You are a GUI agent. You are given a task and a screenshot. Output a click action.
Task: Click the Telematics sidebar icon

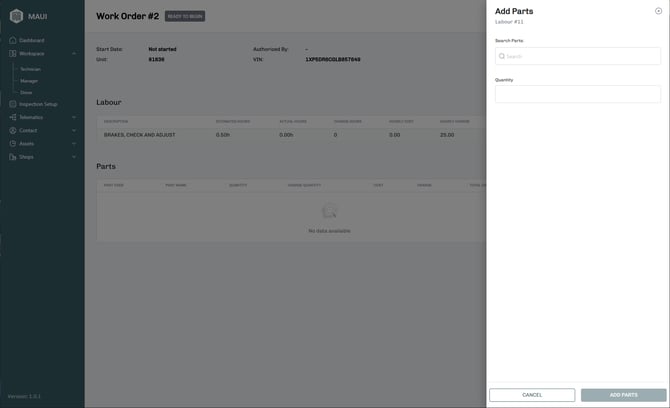pyautogui.click(x=13, y=117)
